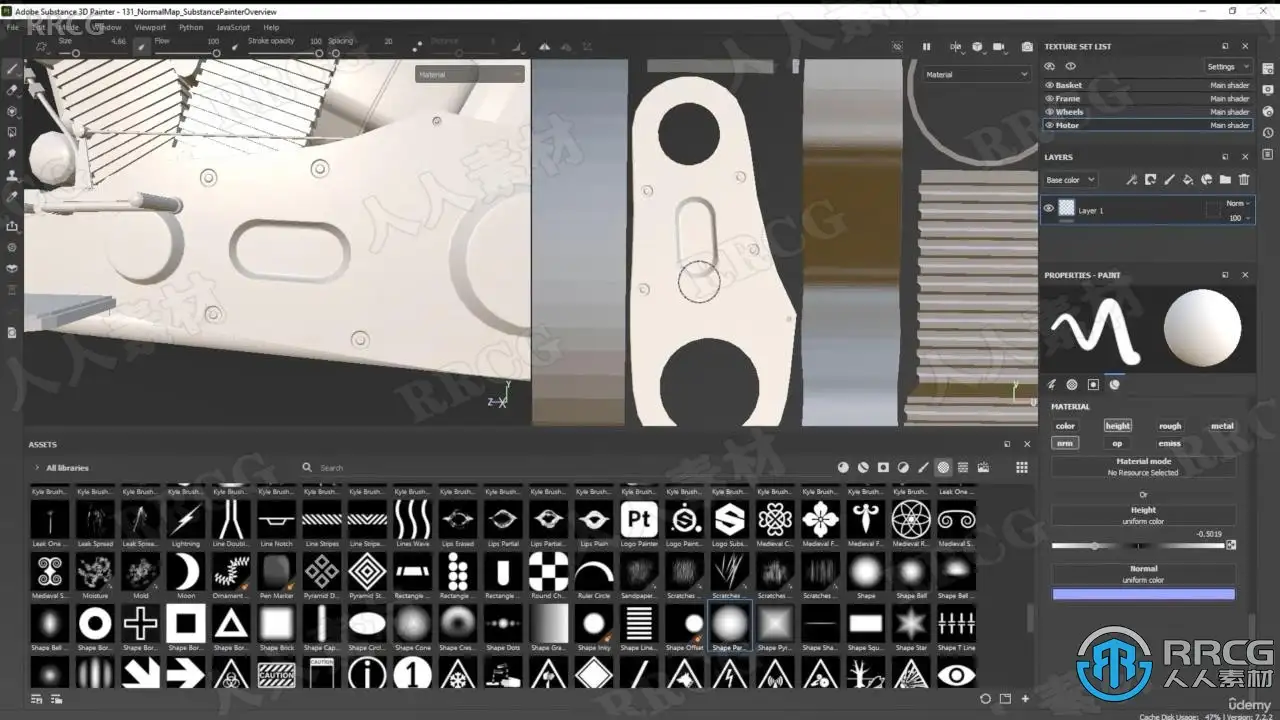This screenshot has height=720, width=1280.
Task: Toggle visibility of Frame texture set
Action: coord(1050,98)
